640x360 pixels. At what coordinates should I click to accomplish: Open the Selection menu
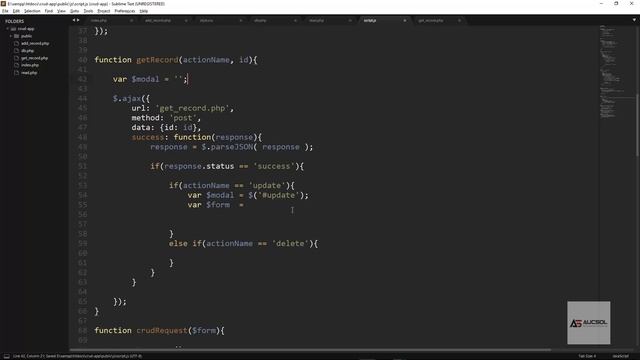32,11
